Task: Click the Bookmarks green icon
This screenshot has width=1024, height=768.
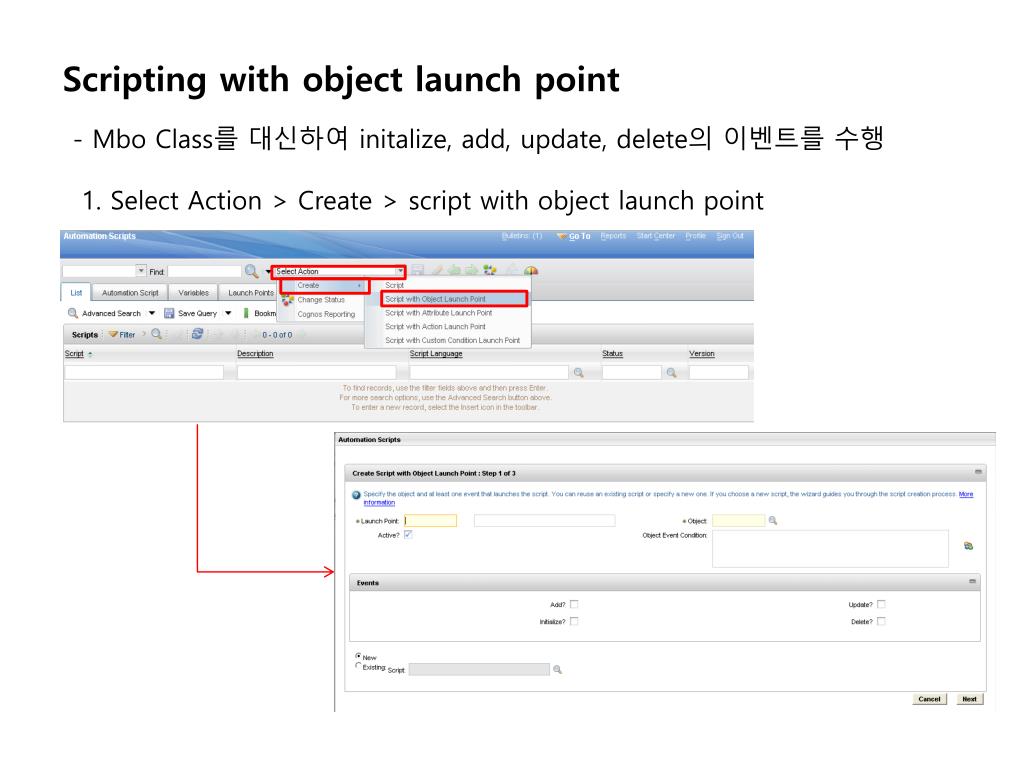Action: (246, 313)
